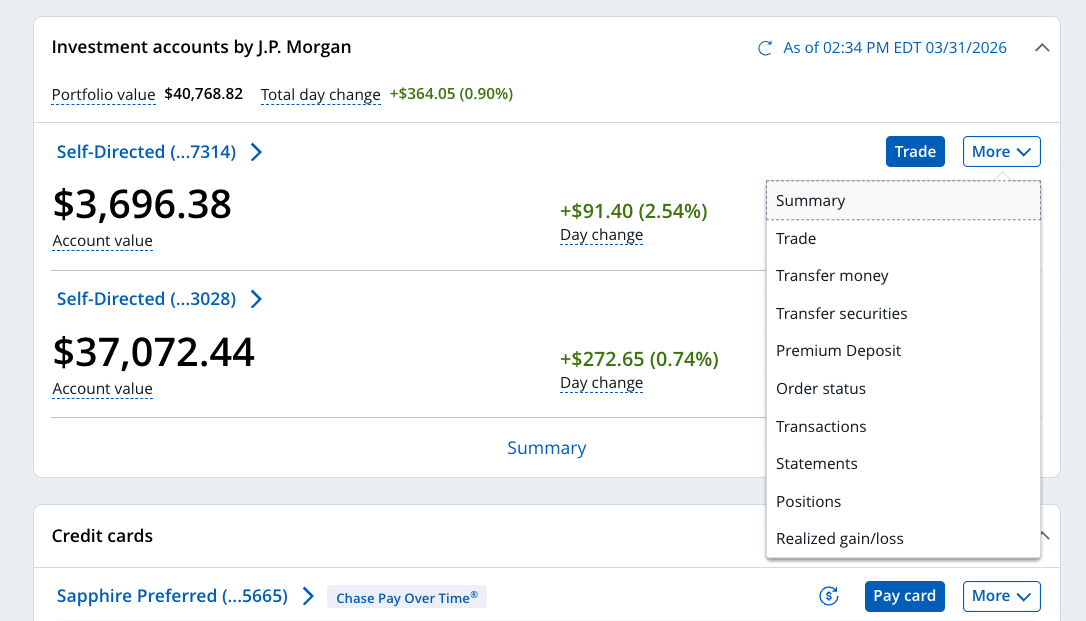This screenshot has width=1086, height=621.
Task: Open the More dropdown for Sapphire Preferred
Action: [x=1002, y=596]
